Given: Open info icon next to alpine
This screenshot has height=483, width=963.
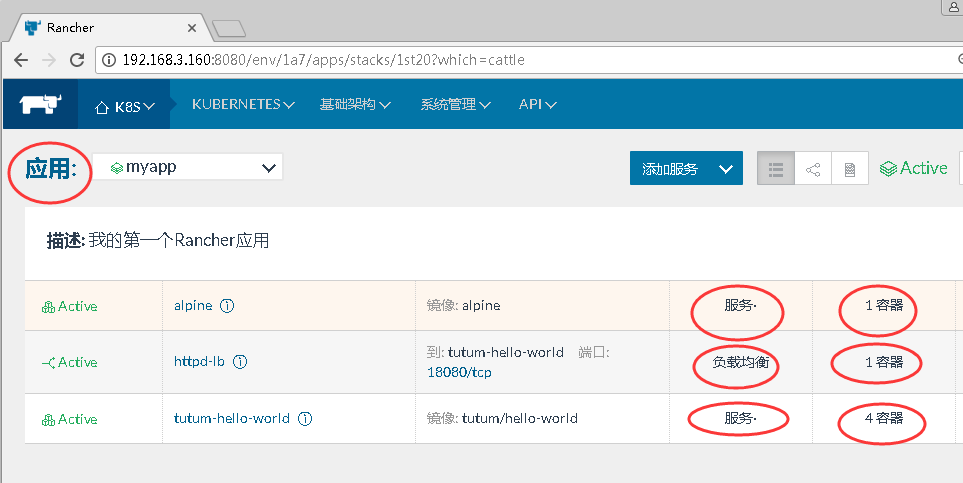Looking at the screenshot, I should tap(227, 305).
